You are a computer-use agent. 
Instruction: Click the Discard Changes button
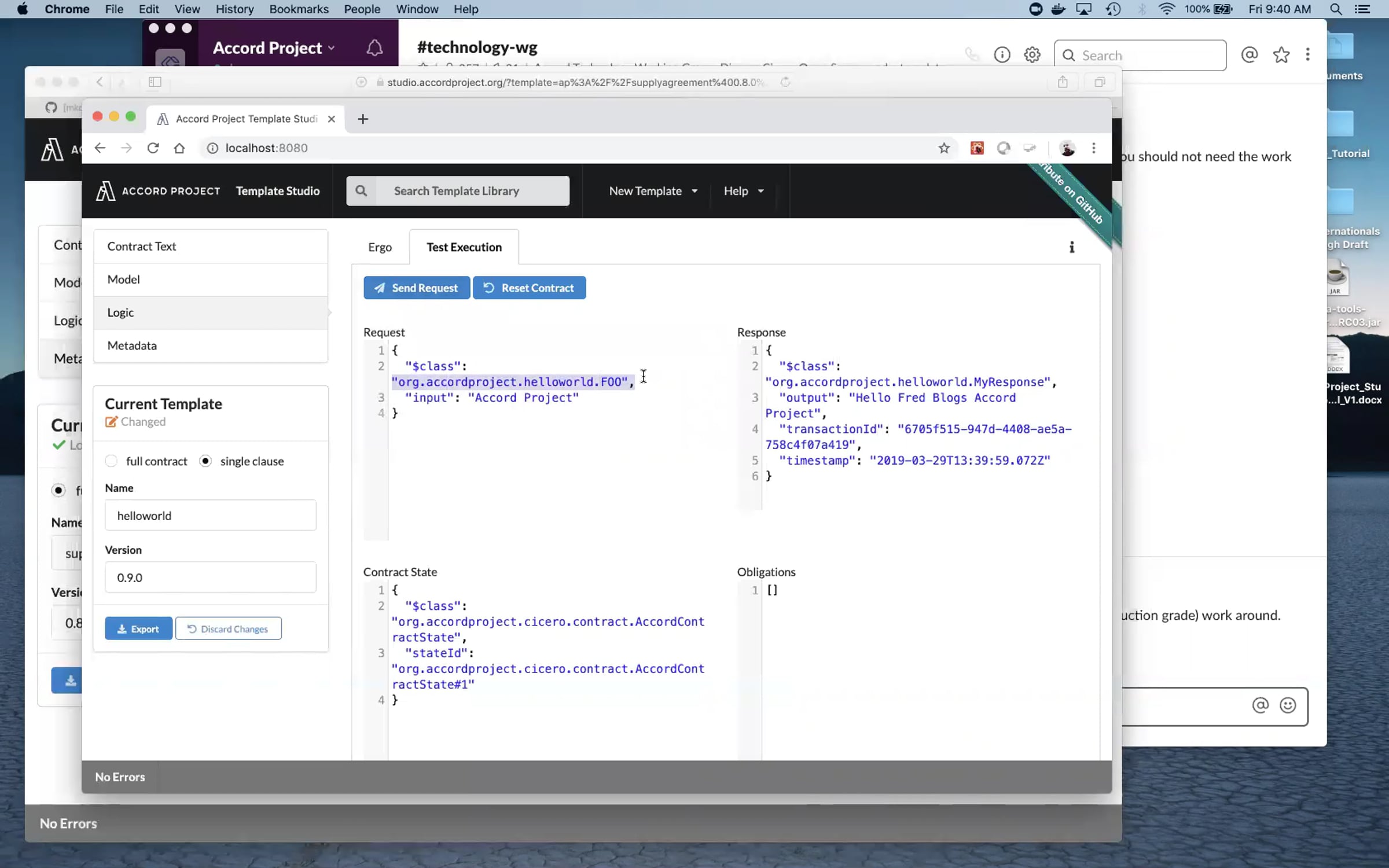(x=228, y=628)
